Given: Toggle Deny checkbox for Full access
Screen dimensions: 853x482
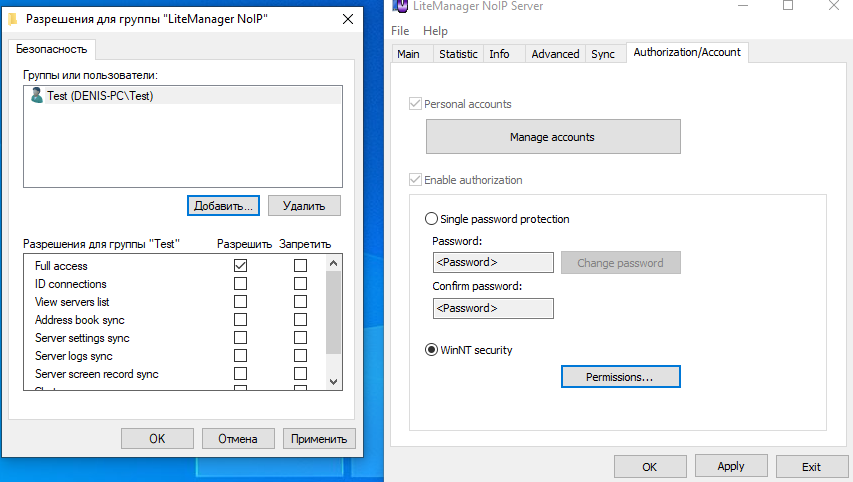Looking at the screenshot, I should click(x=300, y=265).
